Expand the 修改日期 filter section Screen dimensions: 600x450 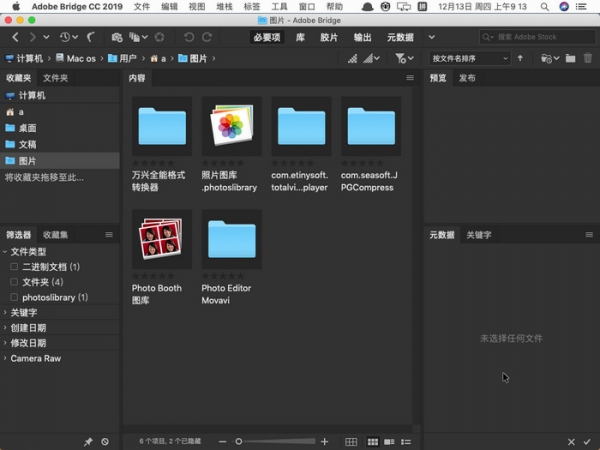5,343
